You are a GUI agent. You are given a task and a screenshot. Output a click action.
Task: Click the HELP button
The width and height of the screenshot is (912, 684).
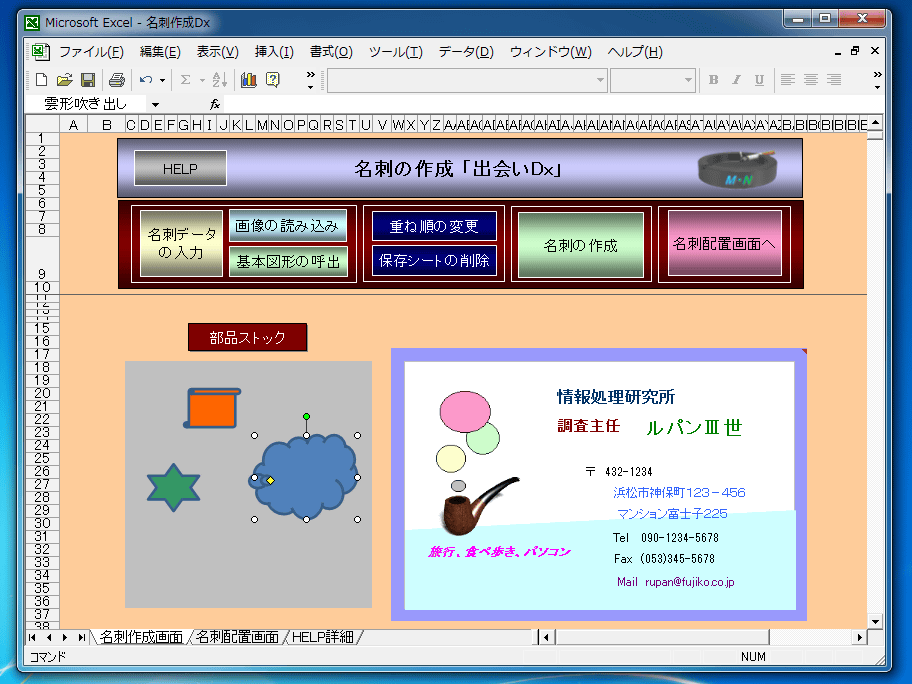[x=180, y=169]
